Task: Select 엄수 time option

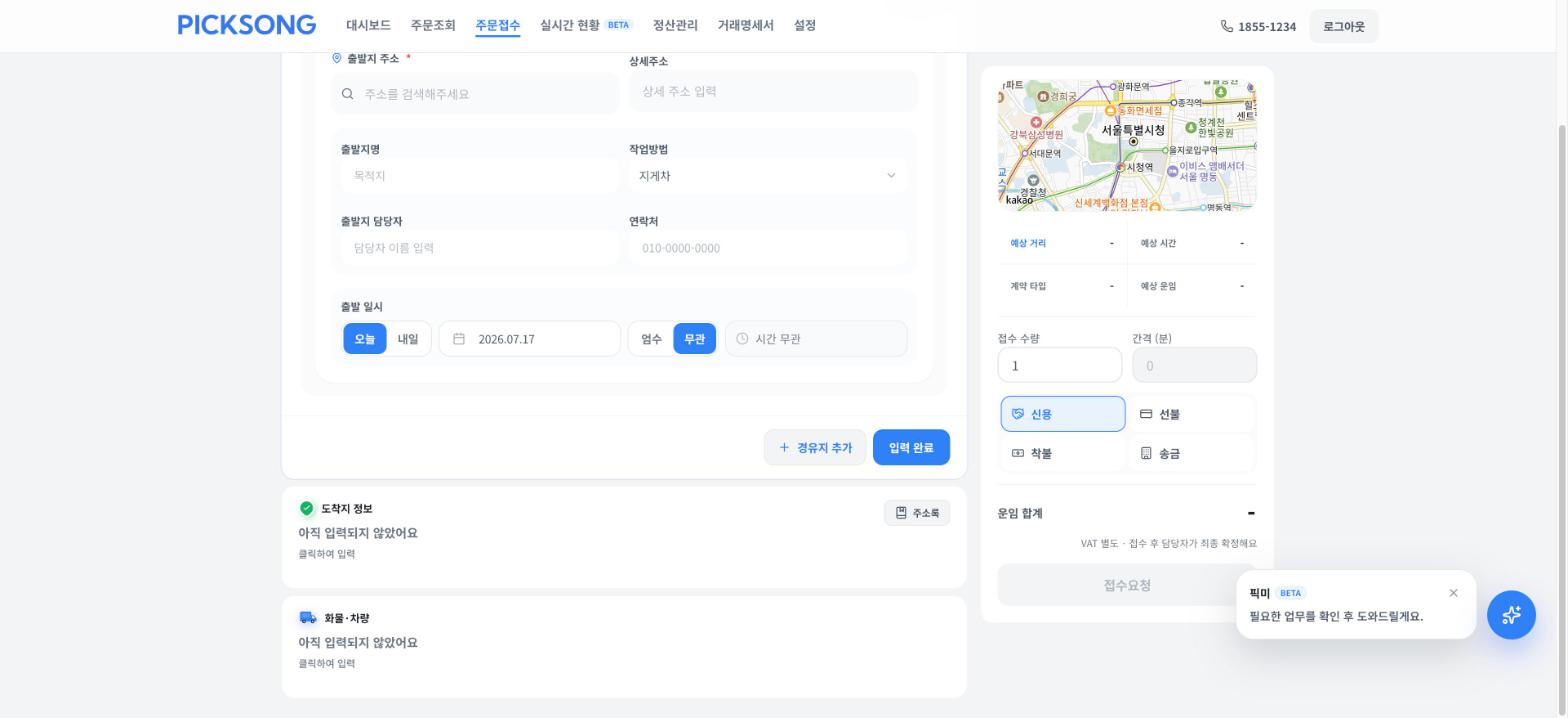Action: 651,339
